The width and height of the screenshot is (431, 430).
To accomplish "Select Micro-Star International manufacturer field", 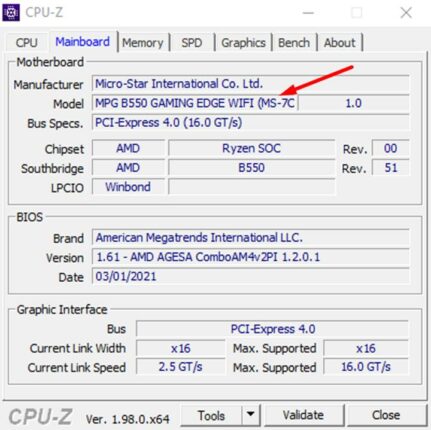I will tap(251, 84).
